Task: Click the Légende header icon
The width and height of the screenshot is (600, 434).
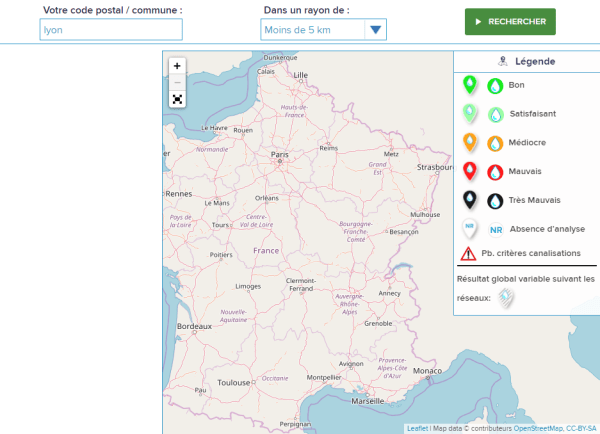Action: [504, 62]
